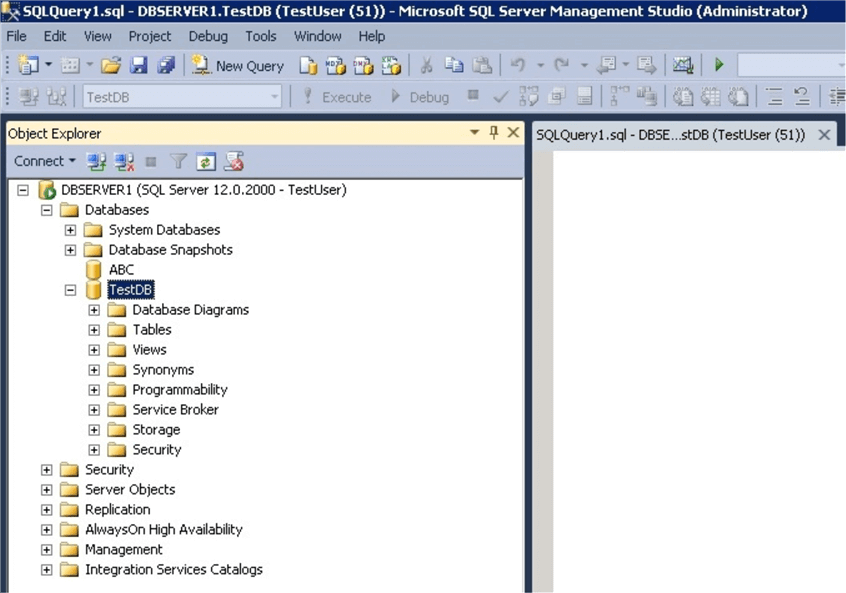Viewport: 846px width, 593px height.
Task: Select the SQLQuery1.sql document tab
Action: (670, 135)
